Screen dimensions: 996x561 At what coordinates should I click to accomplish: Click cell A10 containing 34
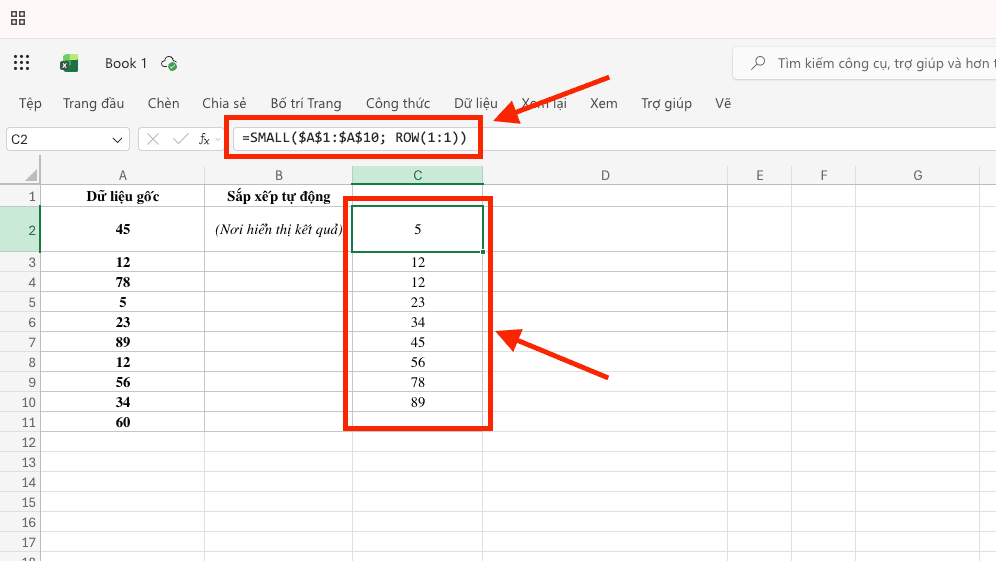pyautogui.click(x=123, y=402)
